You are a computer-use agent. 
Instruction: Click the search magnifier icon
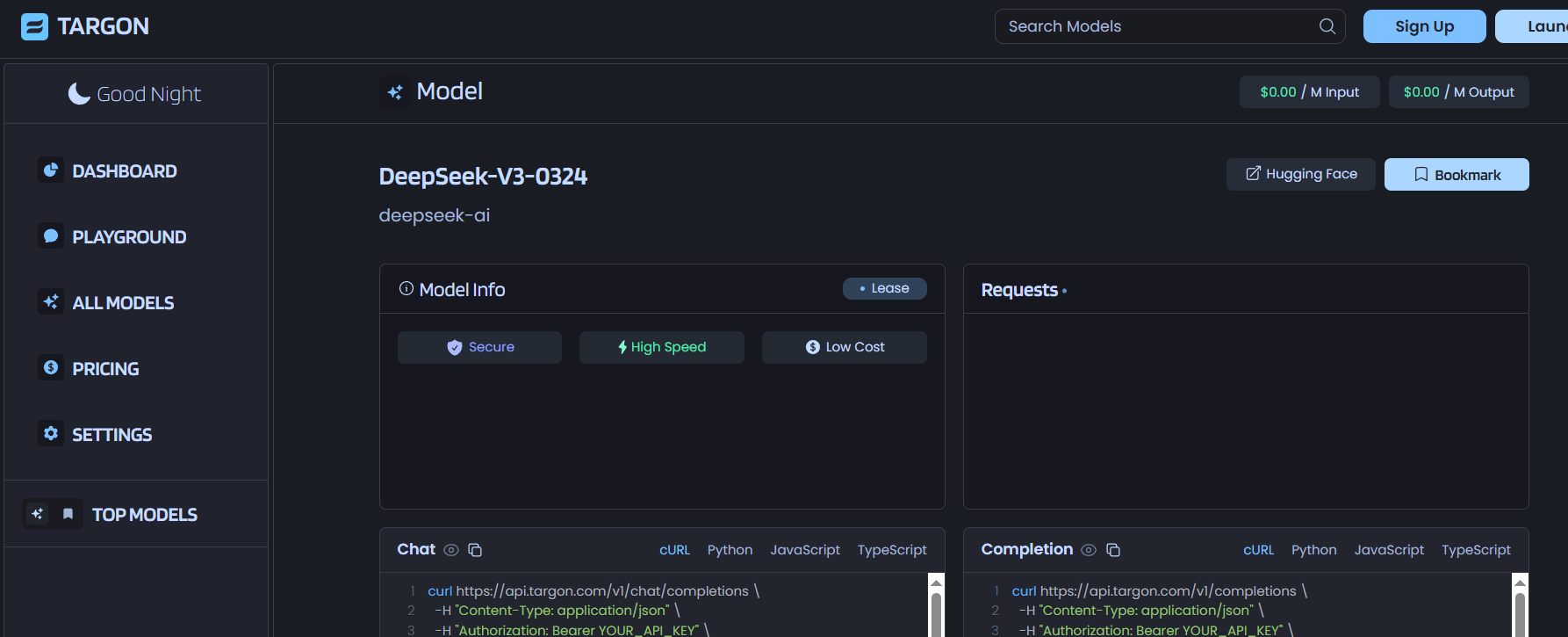[x=1327, y=26]
